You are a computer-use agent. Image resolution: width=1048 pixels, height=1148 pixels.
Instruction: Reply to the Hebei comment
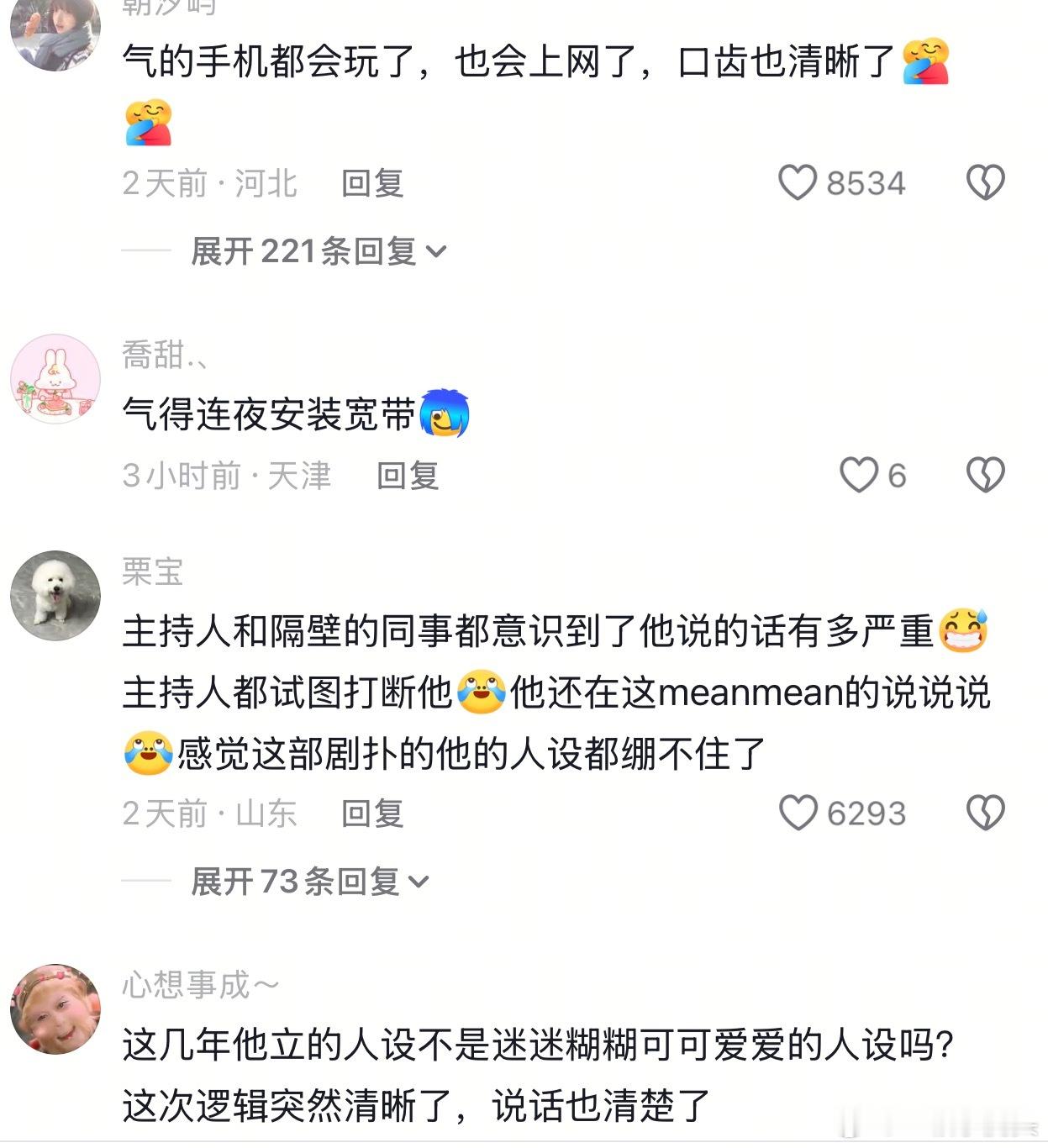[372, 182]
